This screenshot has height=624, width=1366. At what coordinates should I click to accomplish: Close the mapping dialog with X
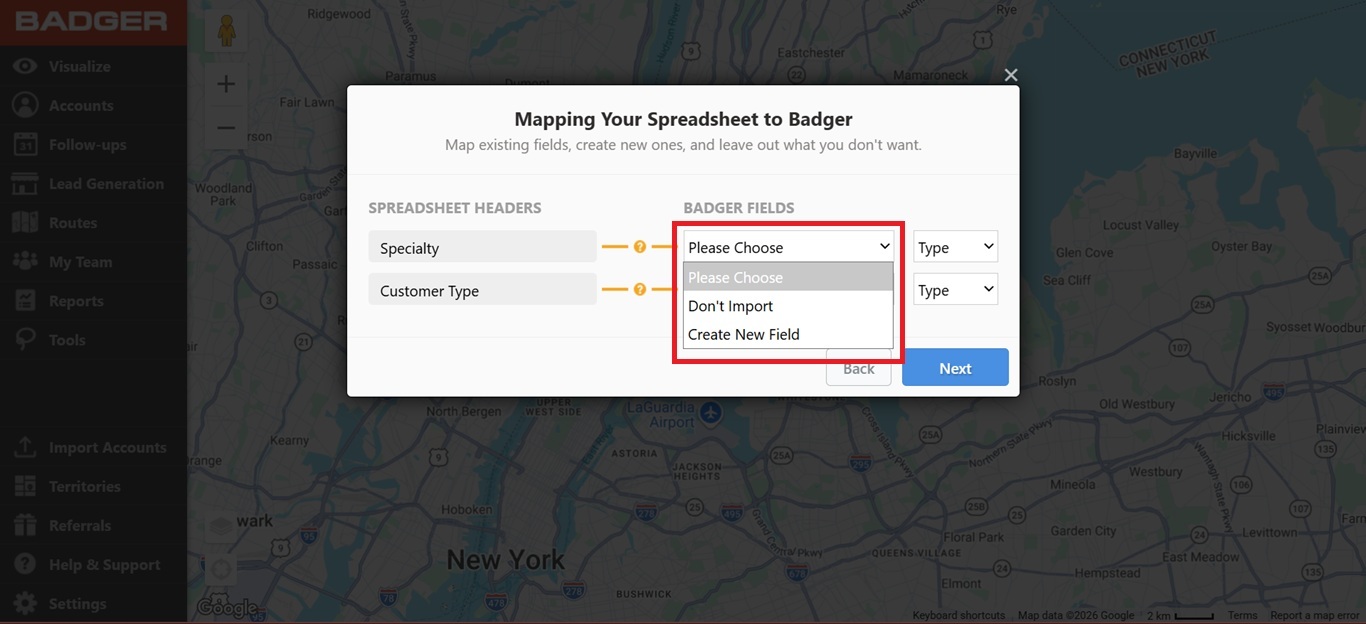point(1011,75)
